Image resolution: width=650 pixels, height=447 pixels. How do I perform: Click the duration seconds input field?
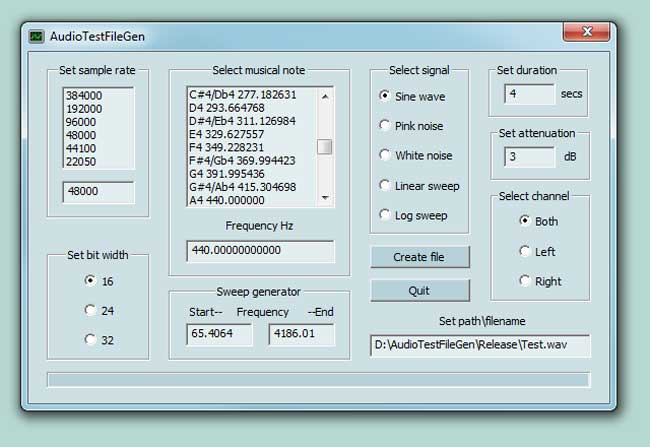[529, 94]
